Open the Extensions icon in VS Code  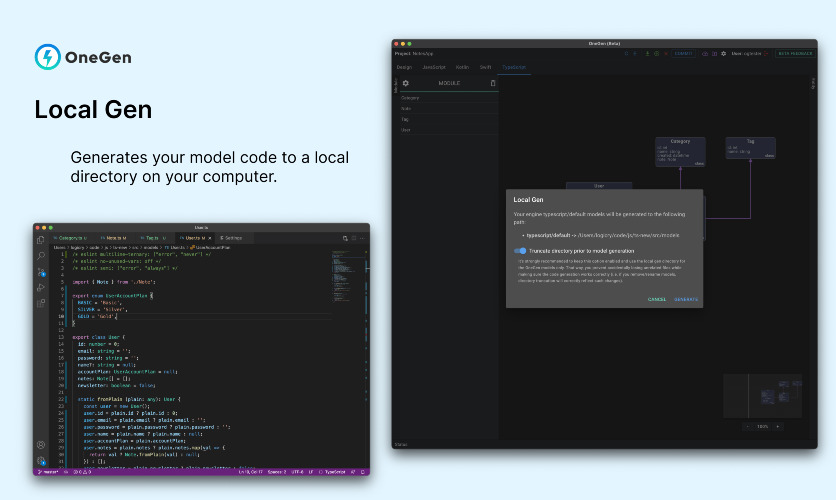(x=41, y=302)
